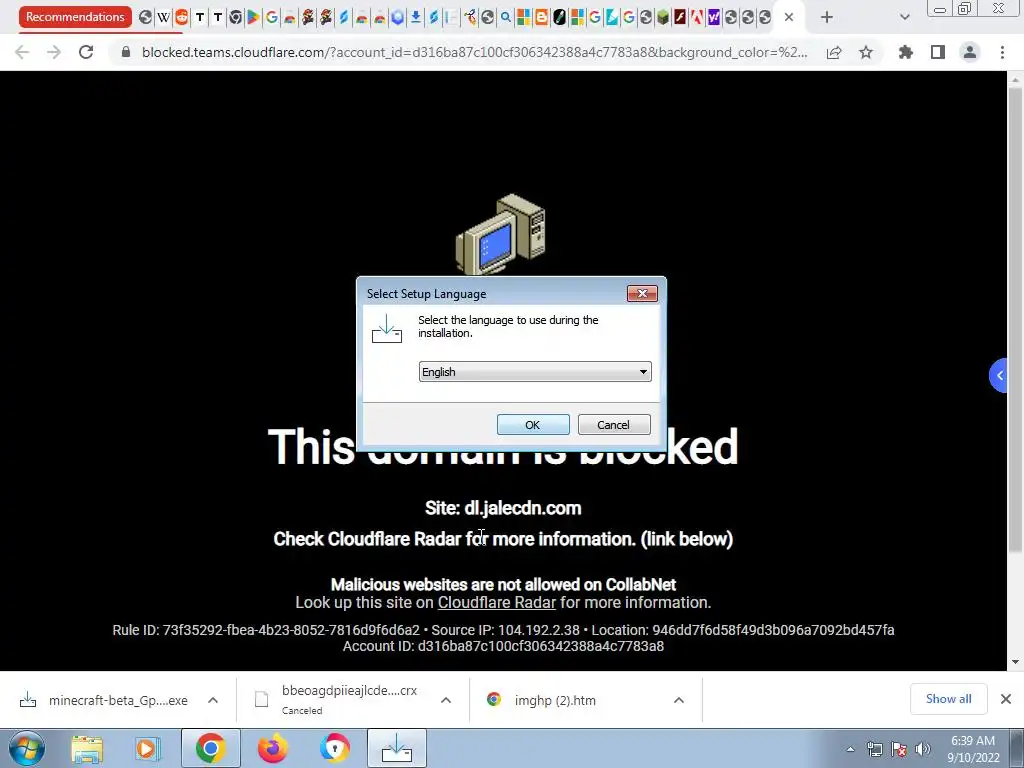Open the imghp (2).htm download
1024x768 pixels.
(542, 700)
